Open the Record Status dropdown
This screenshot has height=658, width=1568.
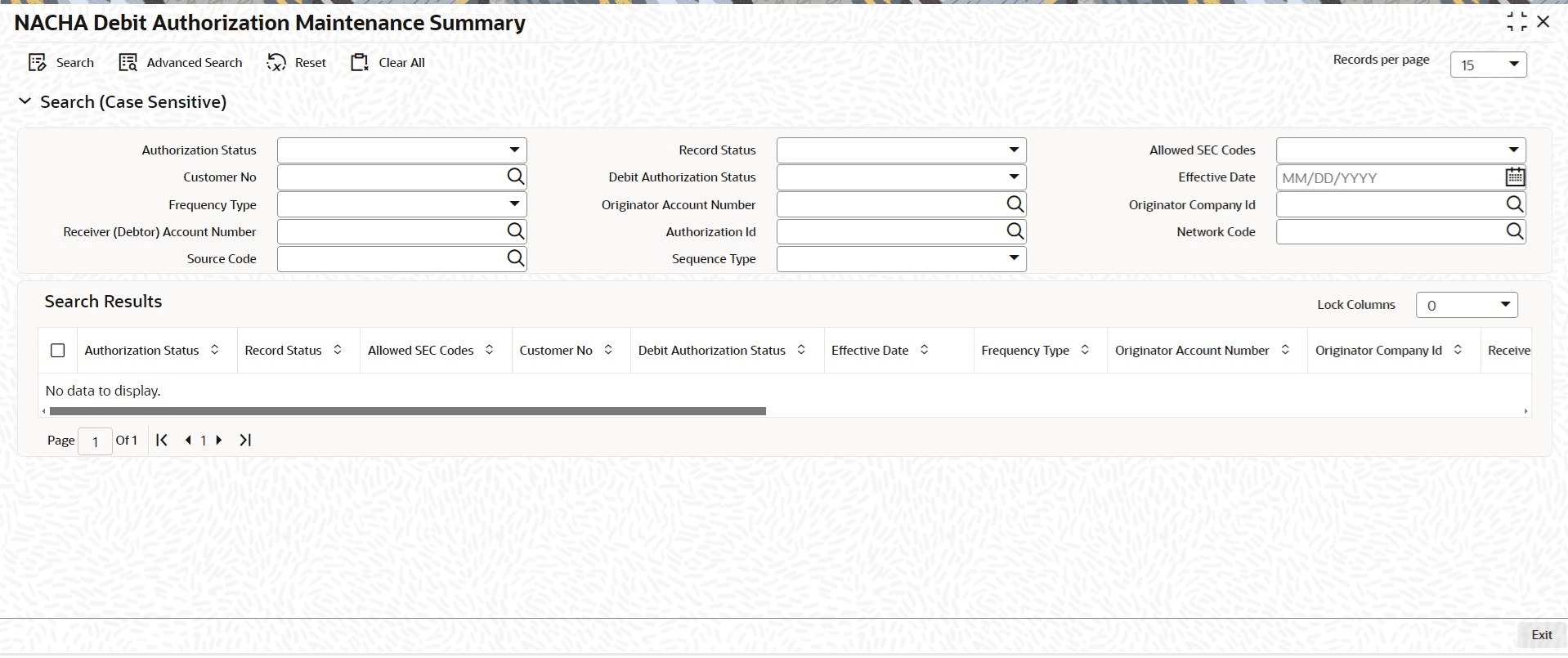coord(902,150)
